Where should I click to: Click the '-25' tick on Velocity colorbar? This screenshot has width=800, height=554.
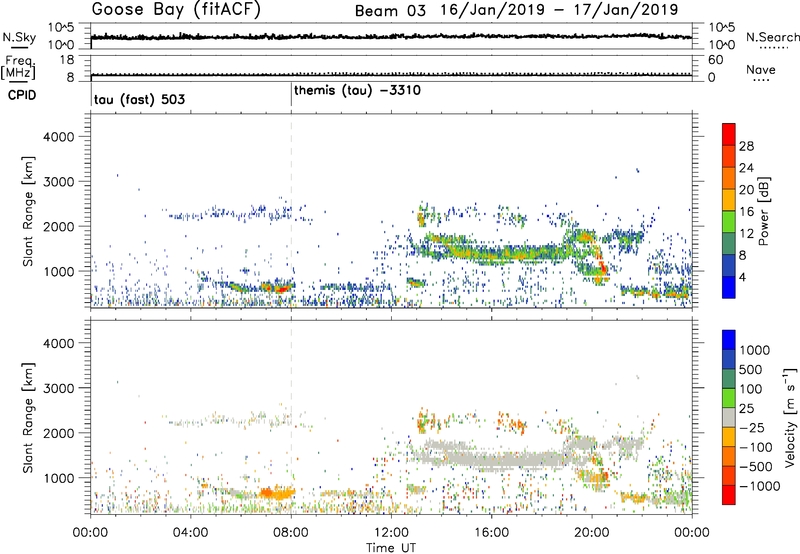[752, 427]
